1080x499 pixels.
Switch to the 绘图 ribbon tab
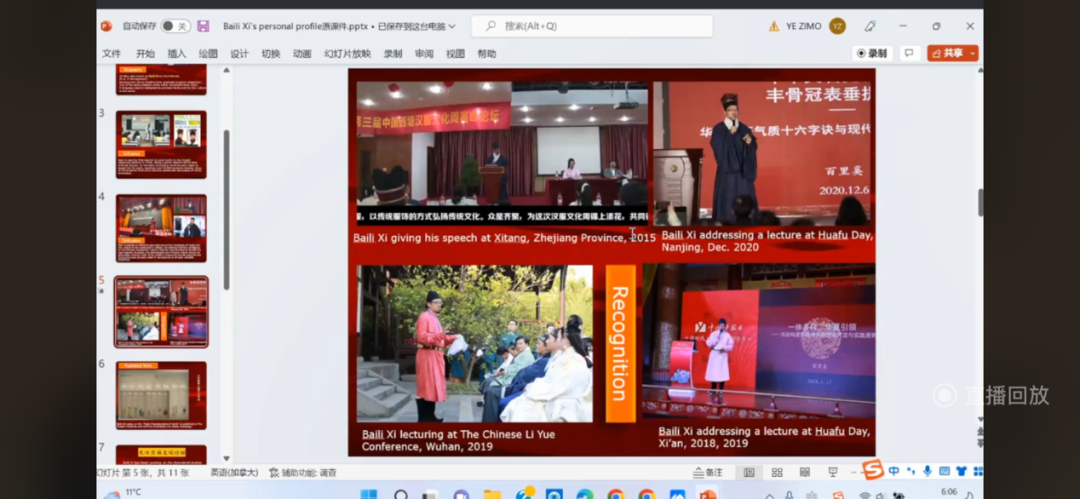coord(208,54)
